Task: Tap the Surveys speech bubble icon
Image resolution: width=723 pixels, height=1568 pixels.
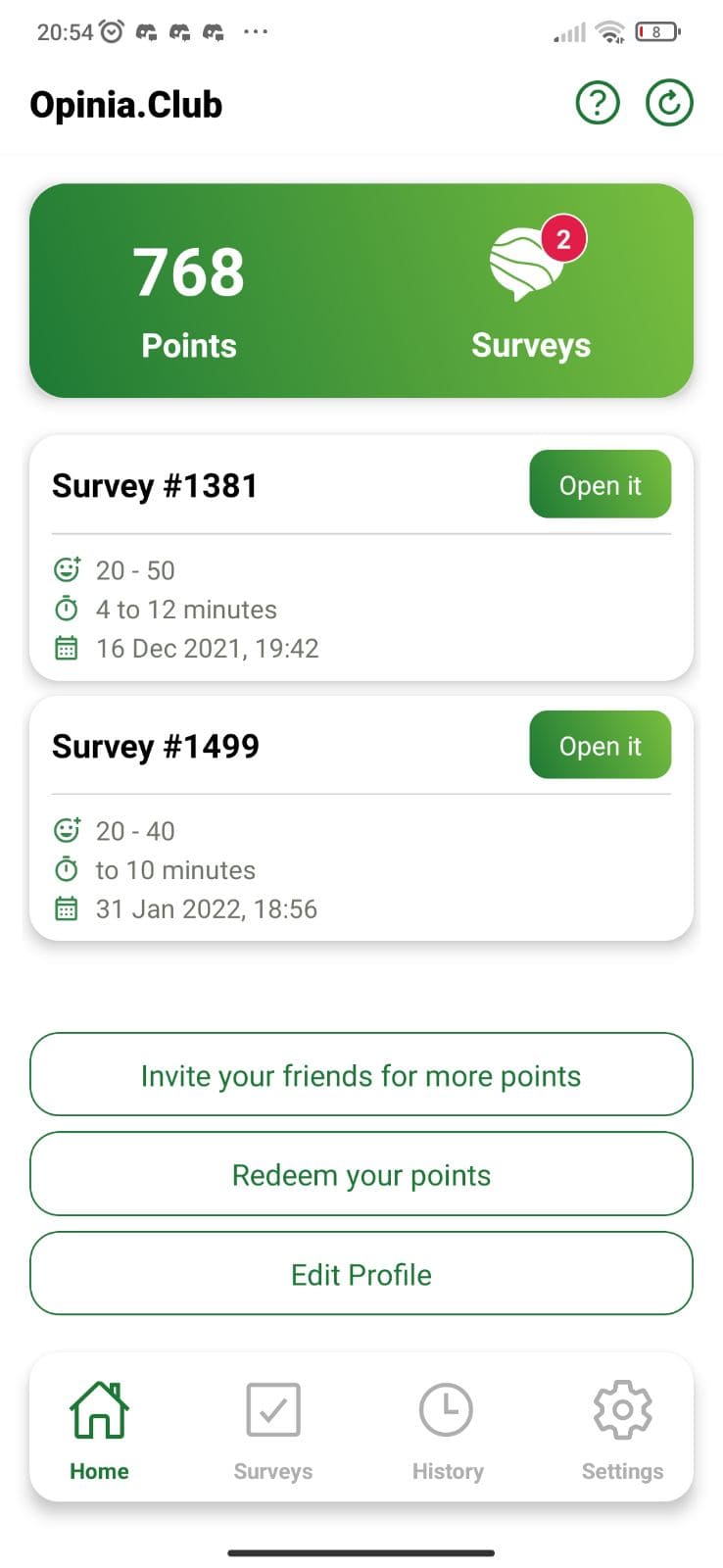Action: 526,264
